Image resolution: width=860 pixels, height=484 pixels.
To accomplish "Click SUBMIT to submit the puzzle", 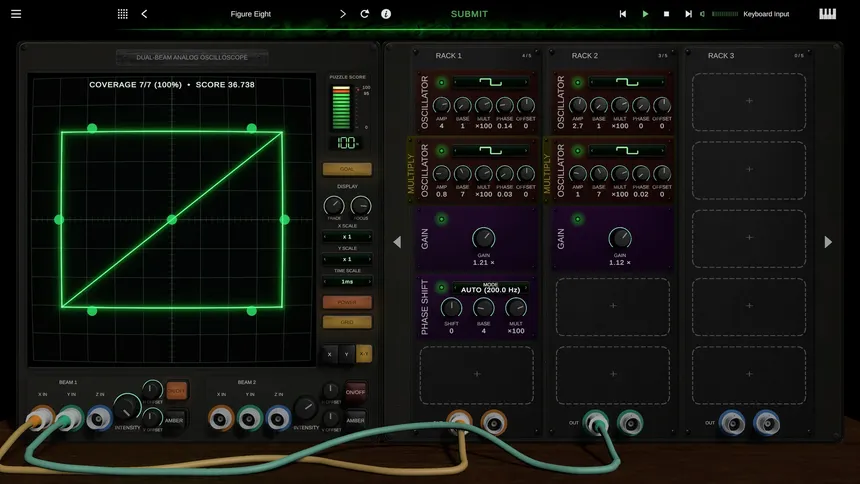I will tap(469, 14).
